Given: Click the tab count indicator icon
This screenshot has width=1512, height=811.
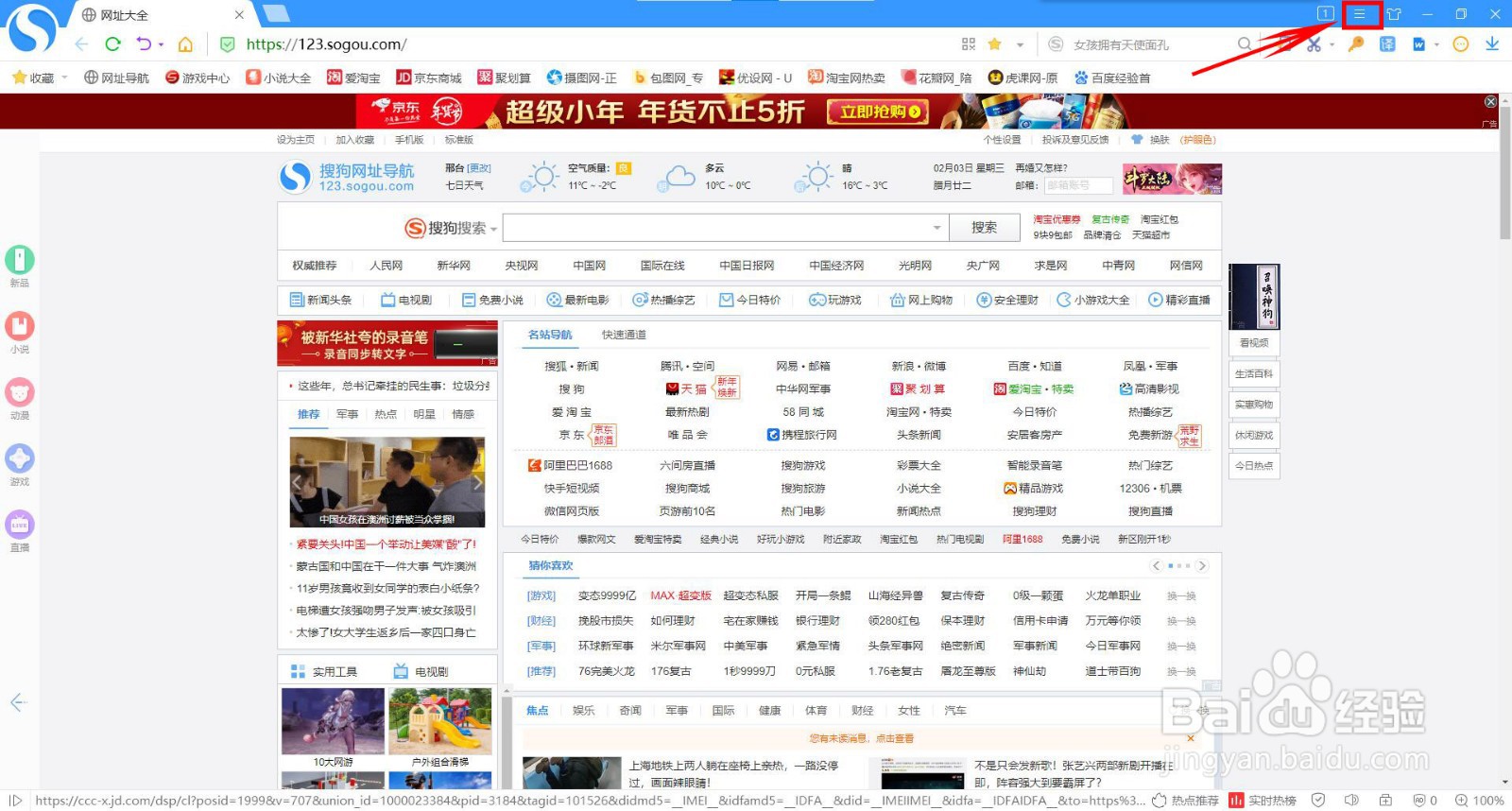Looking at the screenshot, I should point(1326,14).
